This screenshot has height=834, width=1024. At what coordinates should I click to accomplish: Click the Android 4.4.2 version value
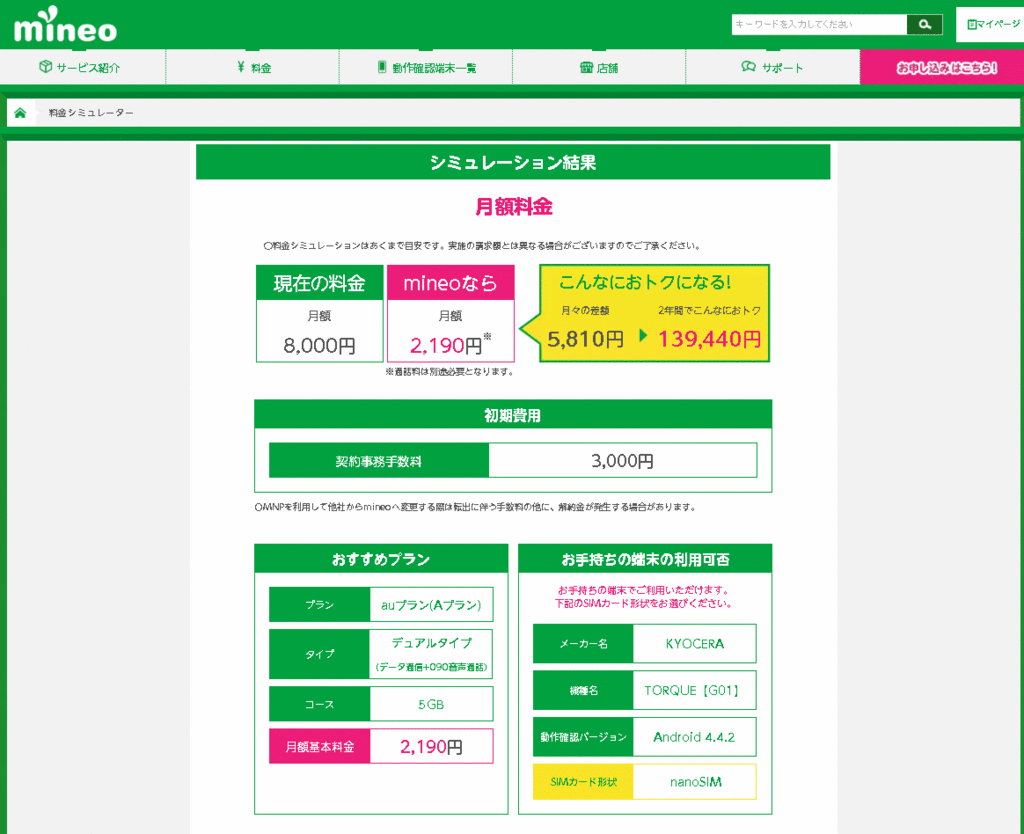(x=694, y=737)
